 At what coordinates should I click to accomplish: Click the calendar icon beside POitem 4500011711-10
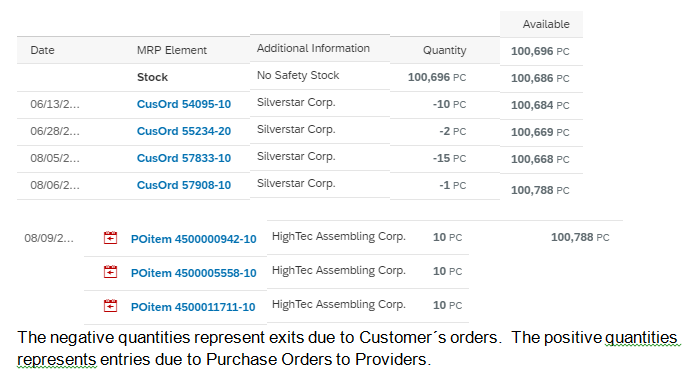[110, 306]
